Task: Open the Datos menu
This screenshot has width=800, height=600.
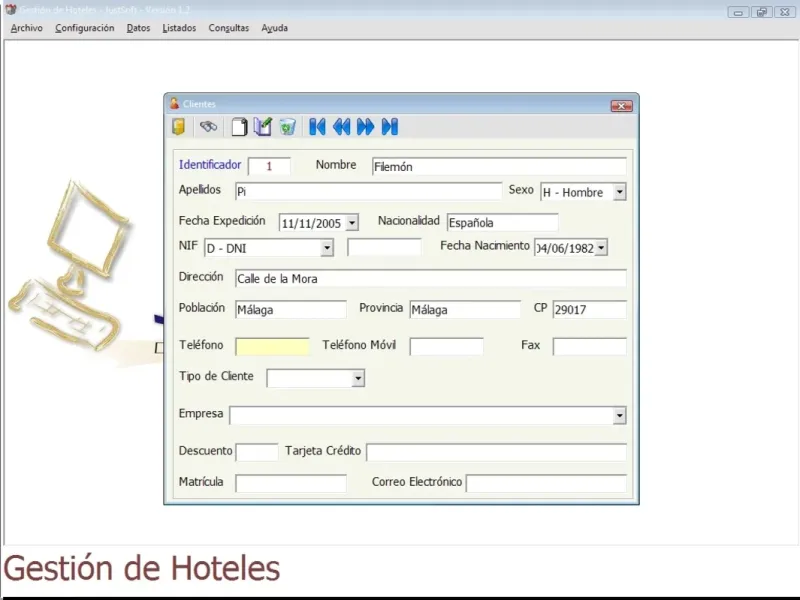Action: click(x=138, y=28)
